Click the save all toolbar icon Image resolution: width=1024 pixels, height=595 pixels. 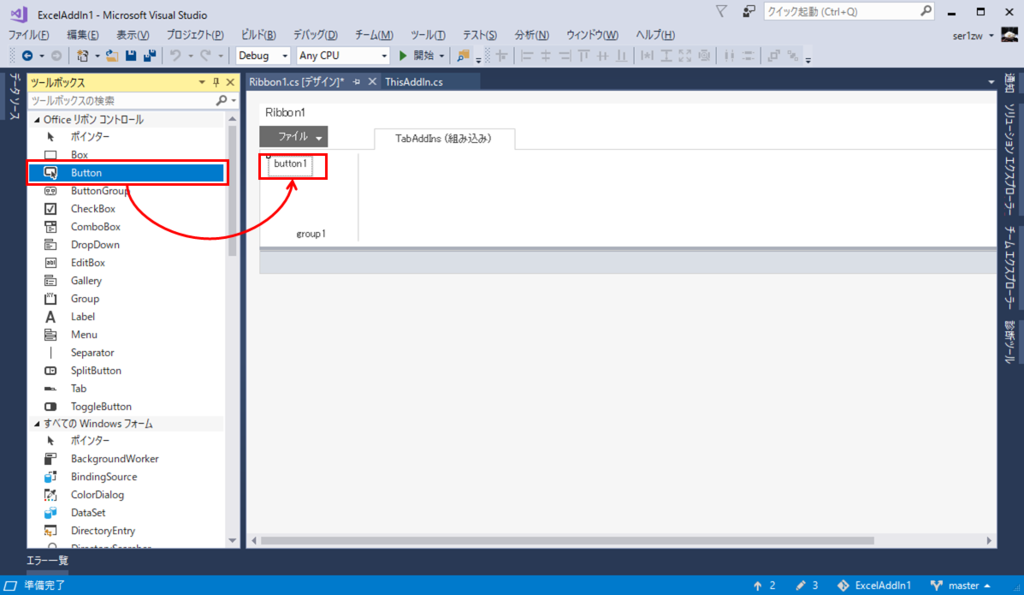[x=150, y=56]
